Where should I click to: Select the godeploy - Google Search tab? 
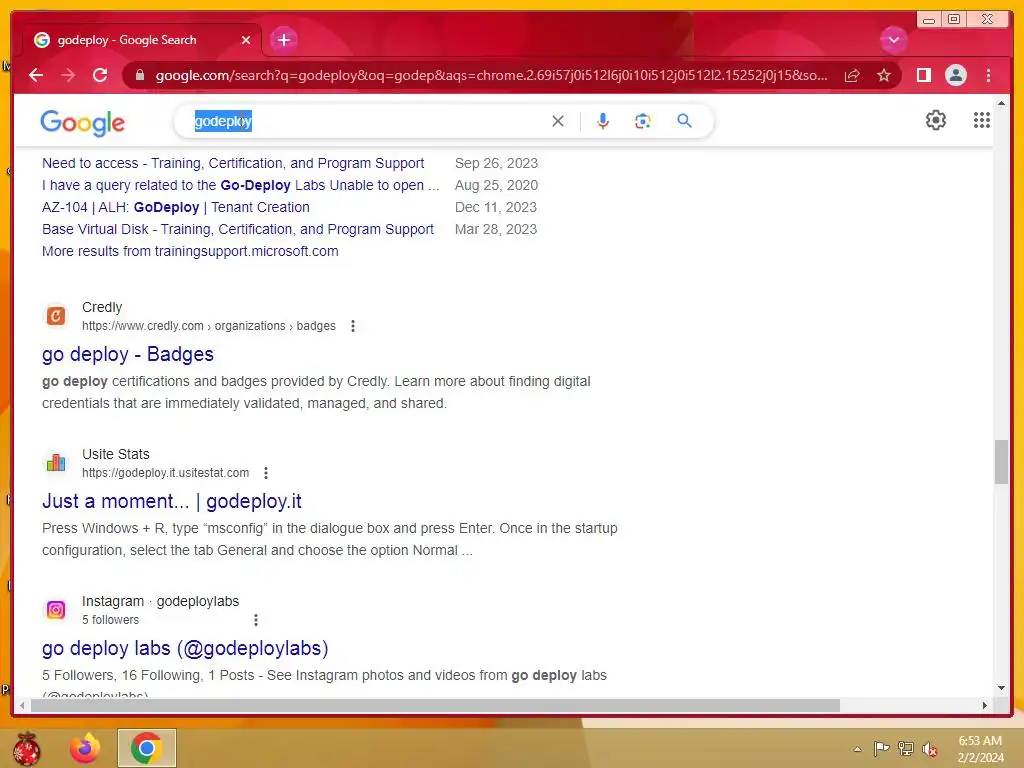coord(142,40)
